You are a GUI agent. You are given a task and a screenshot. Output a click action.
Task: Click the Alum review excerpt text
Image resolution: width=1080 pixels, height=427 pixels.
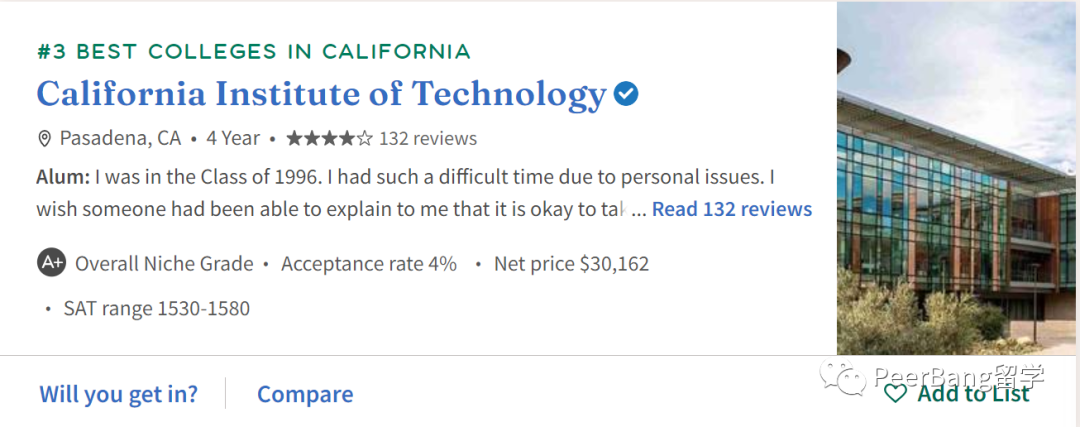[406, 193]
